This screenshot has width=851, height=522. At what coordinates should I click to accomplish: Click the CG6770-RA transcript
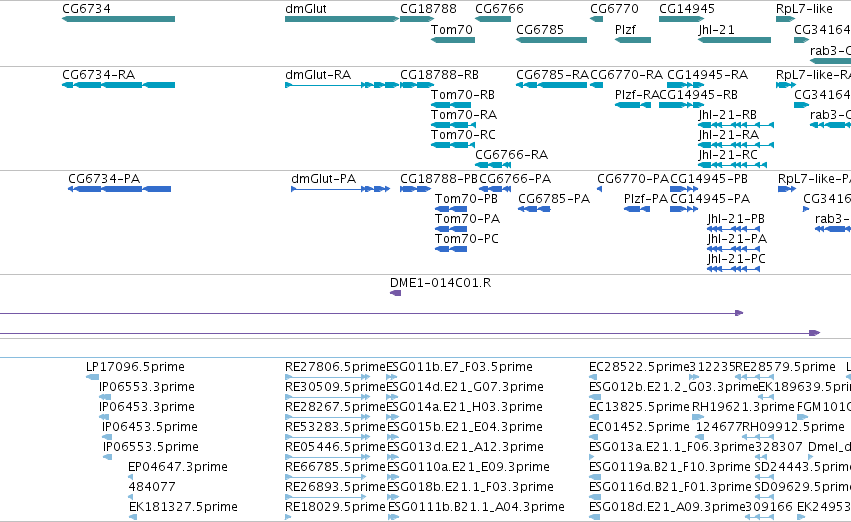[x=596, y=85]
